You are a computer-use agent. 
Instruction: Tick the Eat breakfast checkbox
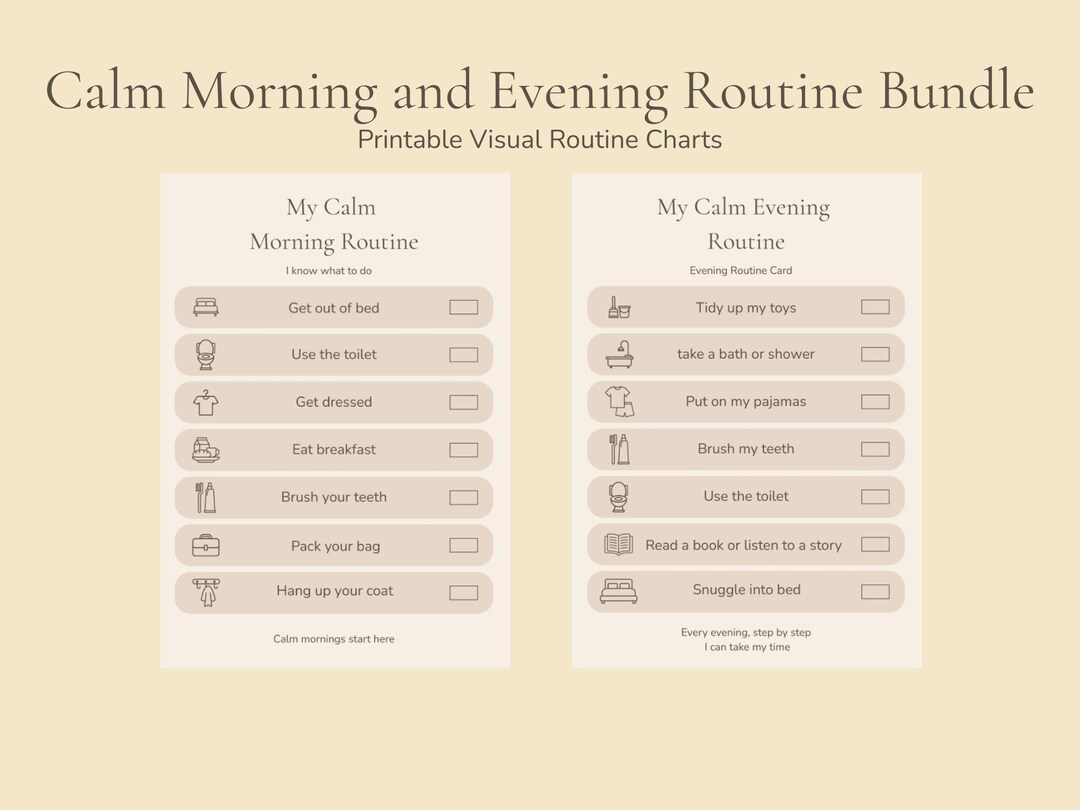click(464, 450)
